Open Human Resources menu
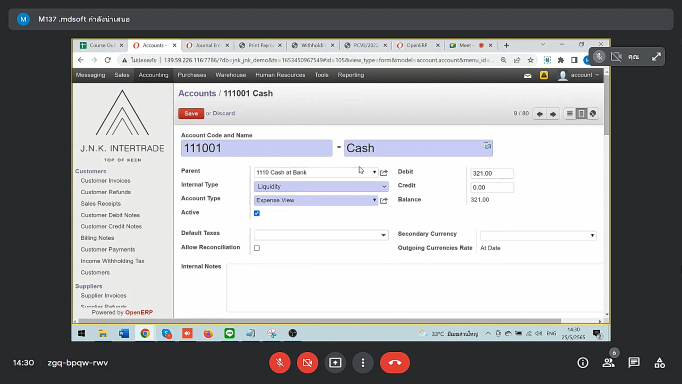 280,75
